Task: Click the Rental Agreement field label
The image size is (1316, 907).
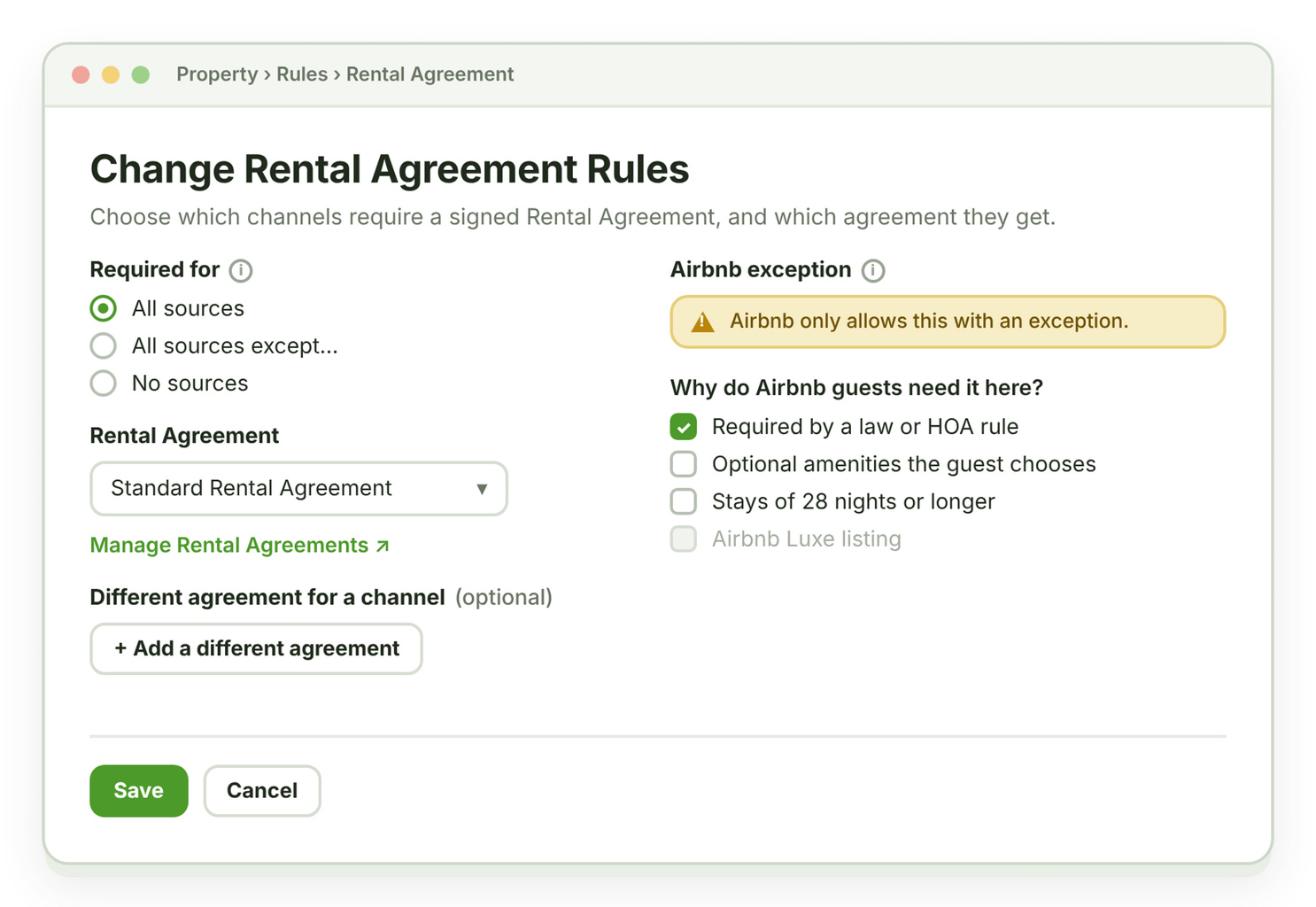Action: (184, 436)
